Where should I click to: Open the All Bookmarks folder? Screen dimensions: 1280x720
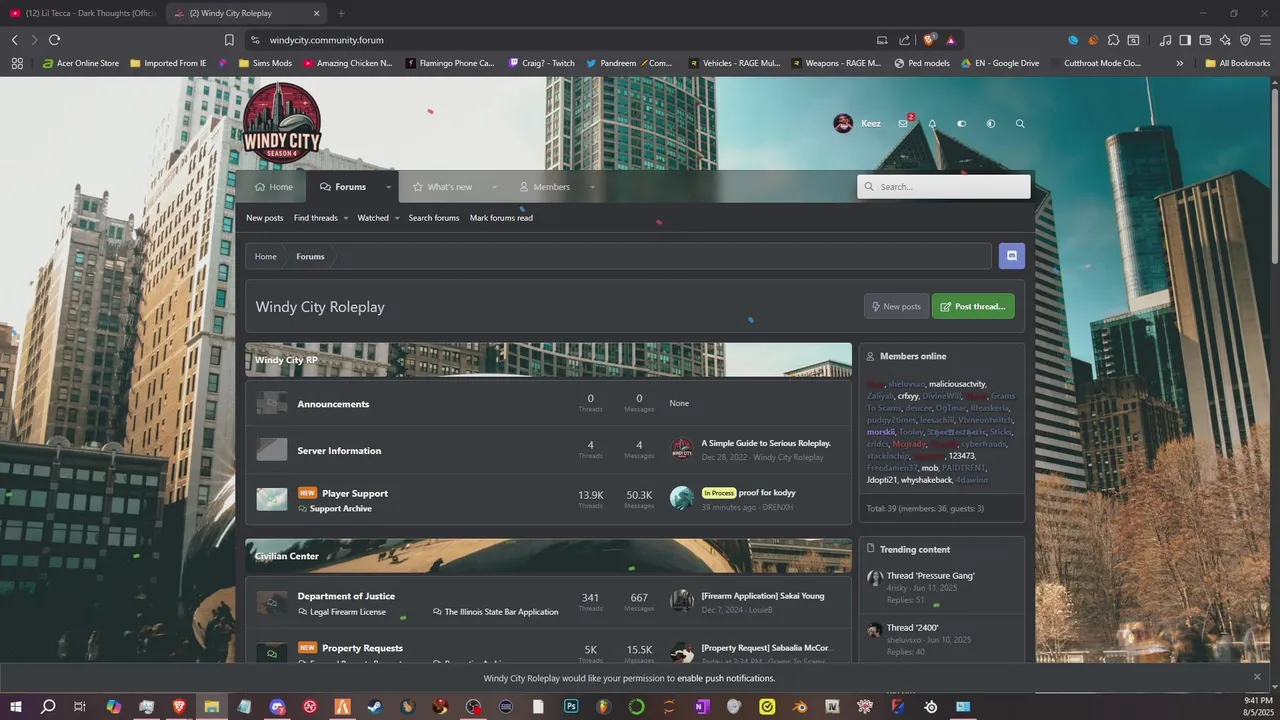pos(1238,63)
